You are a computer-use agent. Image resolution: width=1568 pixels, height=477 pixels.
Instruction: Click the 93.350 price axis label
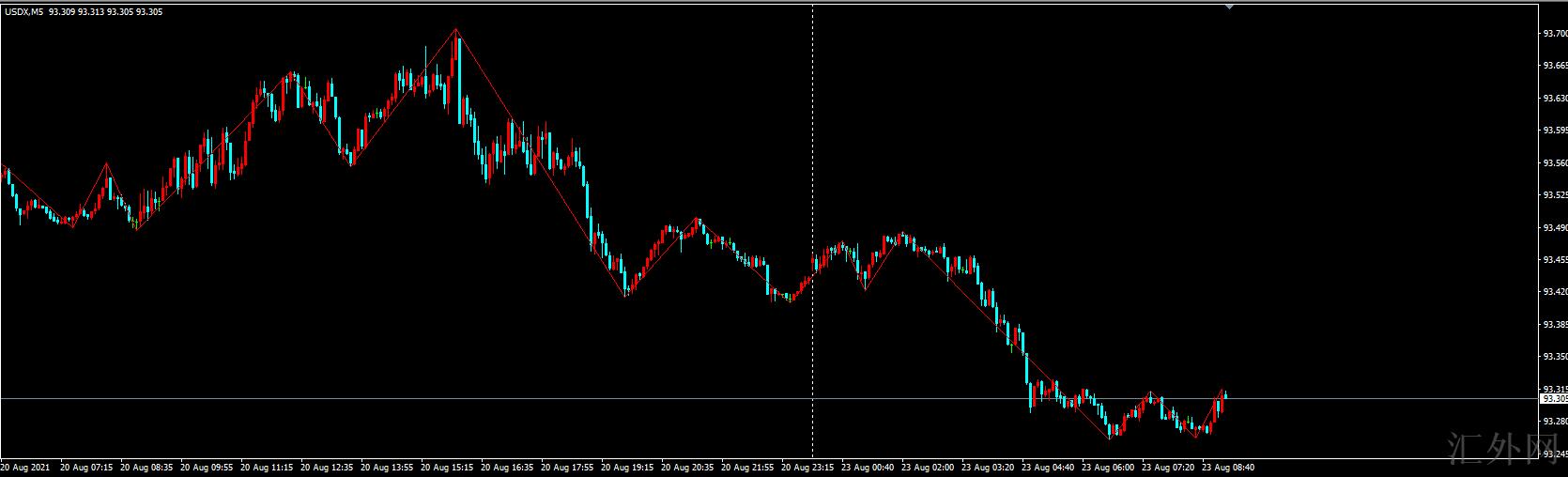click(x=1554, y=358)
